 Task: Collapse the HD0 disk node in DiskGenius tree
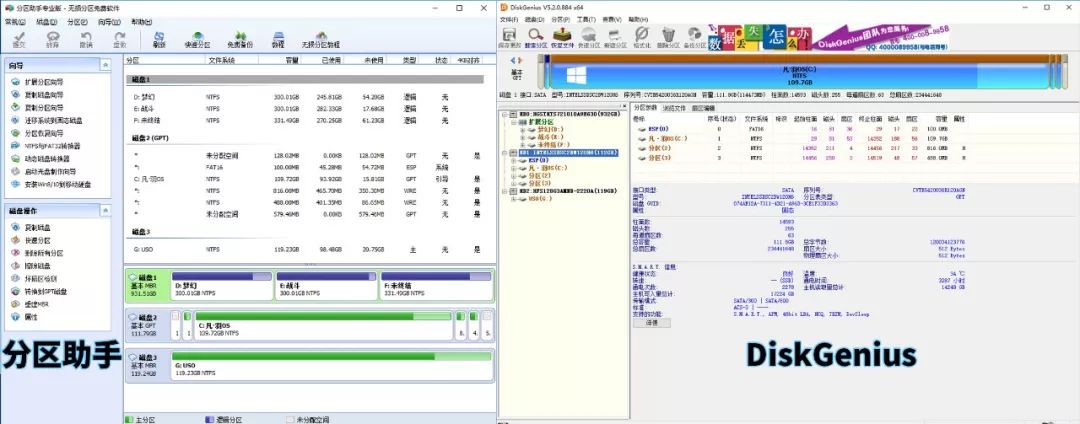504,114
